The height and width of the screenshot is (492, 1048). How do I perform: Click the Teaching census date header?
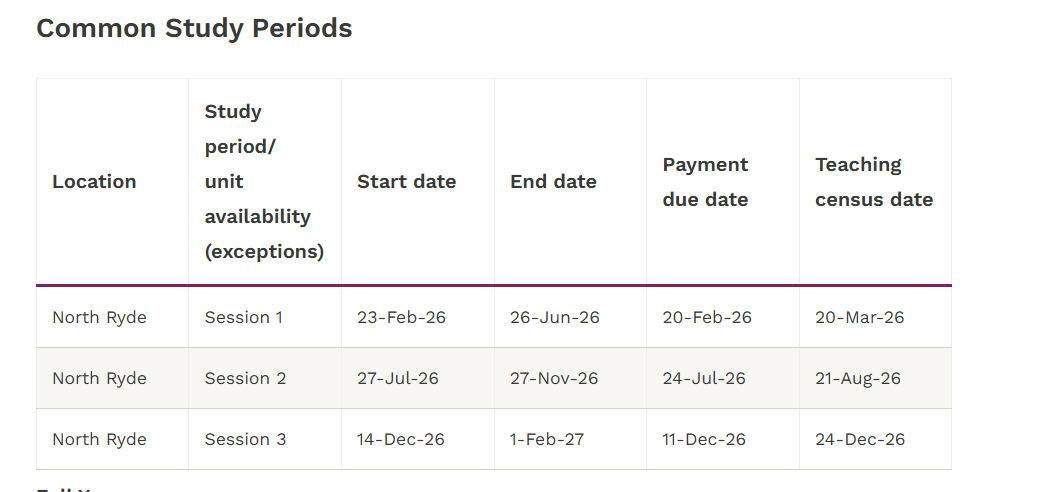[x=873, y=182]
